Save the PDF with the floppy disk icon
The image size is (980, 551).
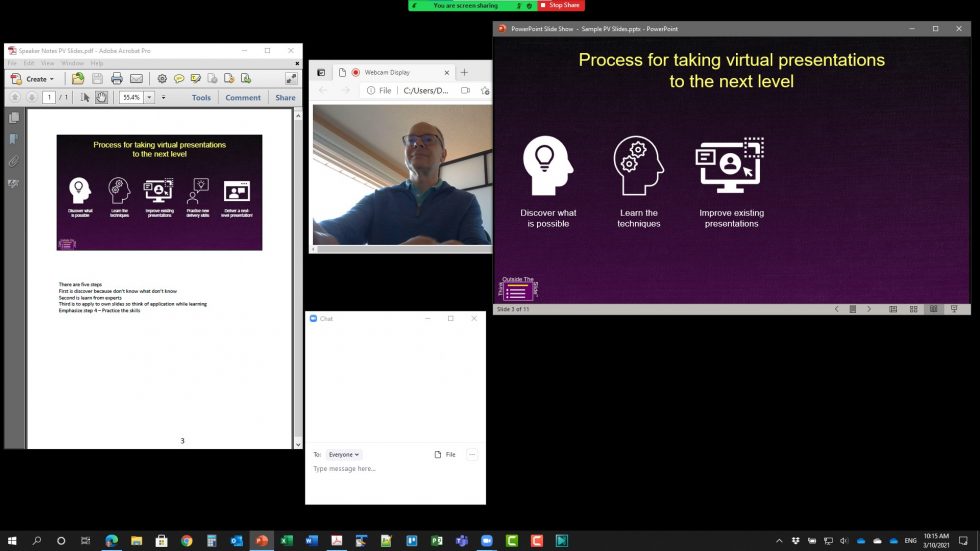[x=97, y=79]
